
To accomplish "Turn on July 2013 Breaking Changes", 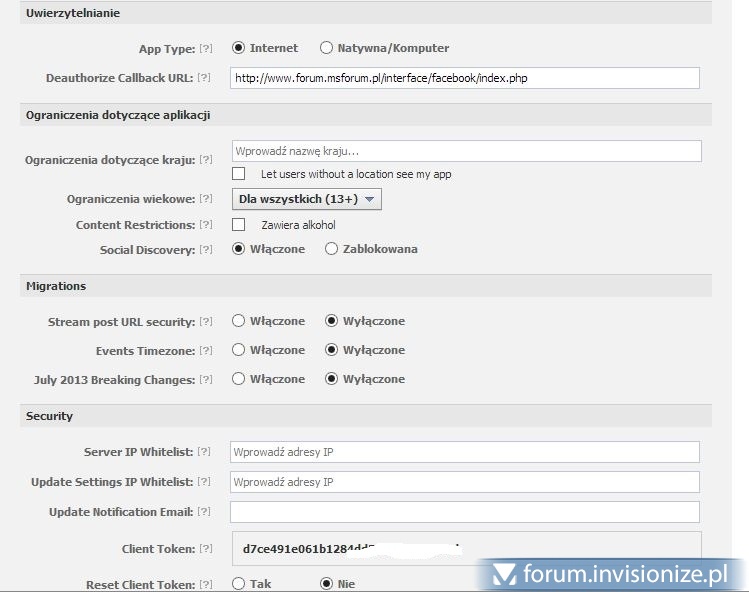I will point(238,379).
